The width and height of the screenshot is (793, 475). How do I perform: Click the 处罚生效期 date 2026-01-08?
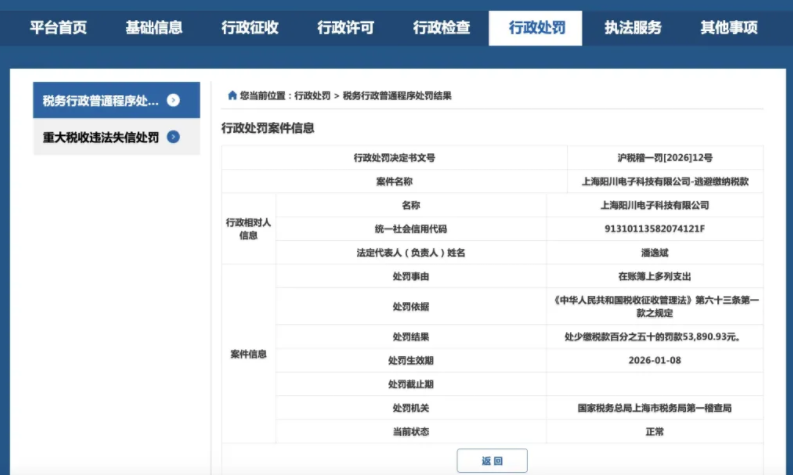click(655, 360)
